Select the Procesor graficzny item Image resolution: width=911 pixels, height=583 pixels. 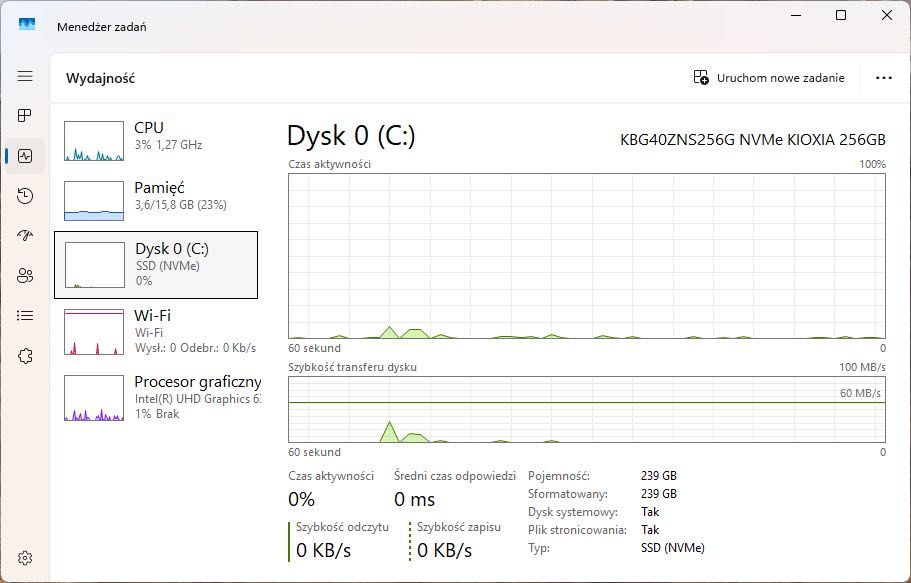pos(156,398)
